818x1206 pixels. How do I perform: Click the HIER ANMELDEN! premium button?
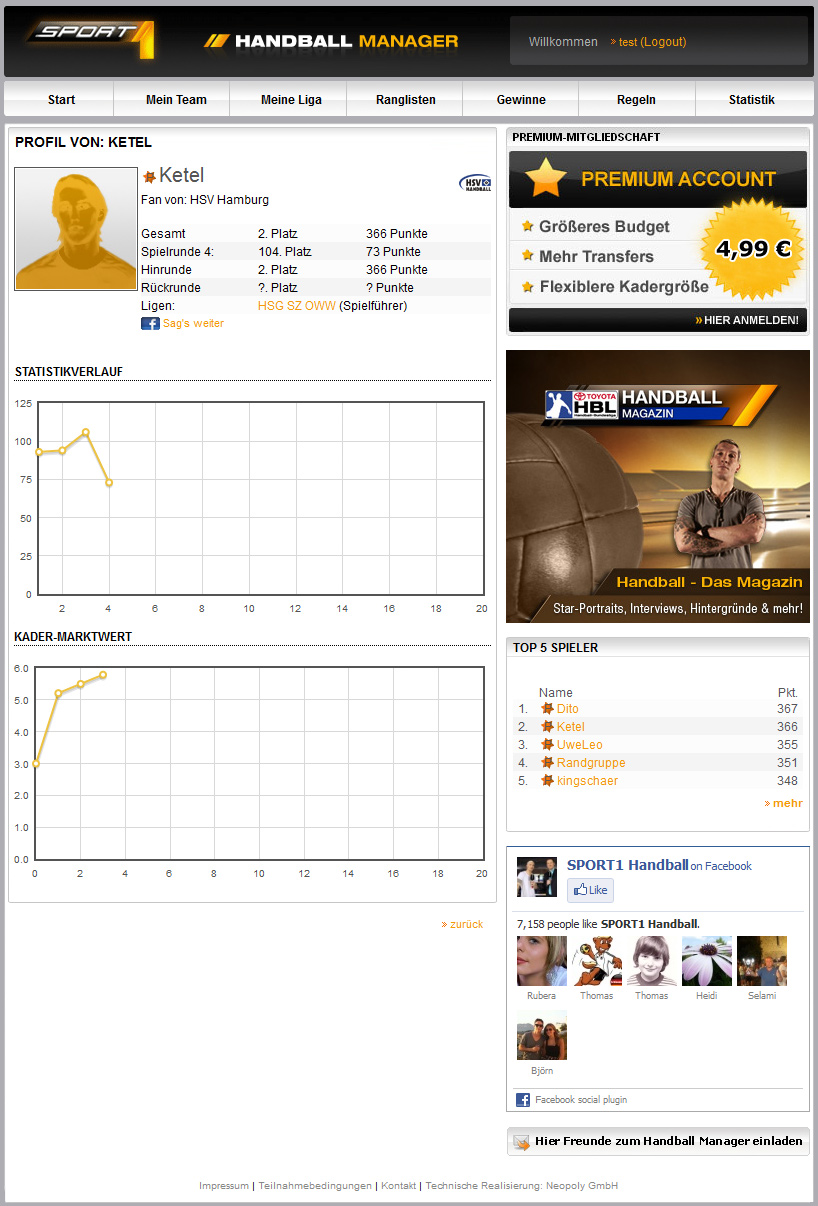pos(657,320)
